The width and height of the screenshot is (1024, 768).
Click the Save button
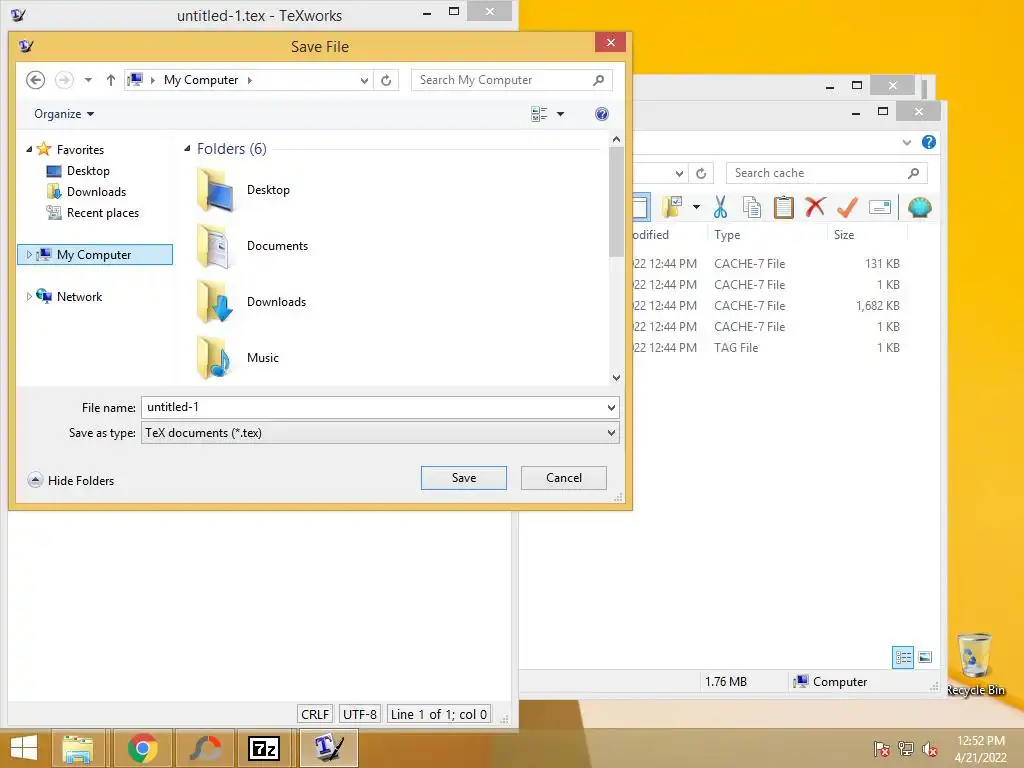click(464, 478)
